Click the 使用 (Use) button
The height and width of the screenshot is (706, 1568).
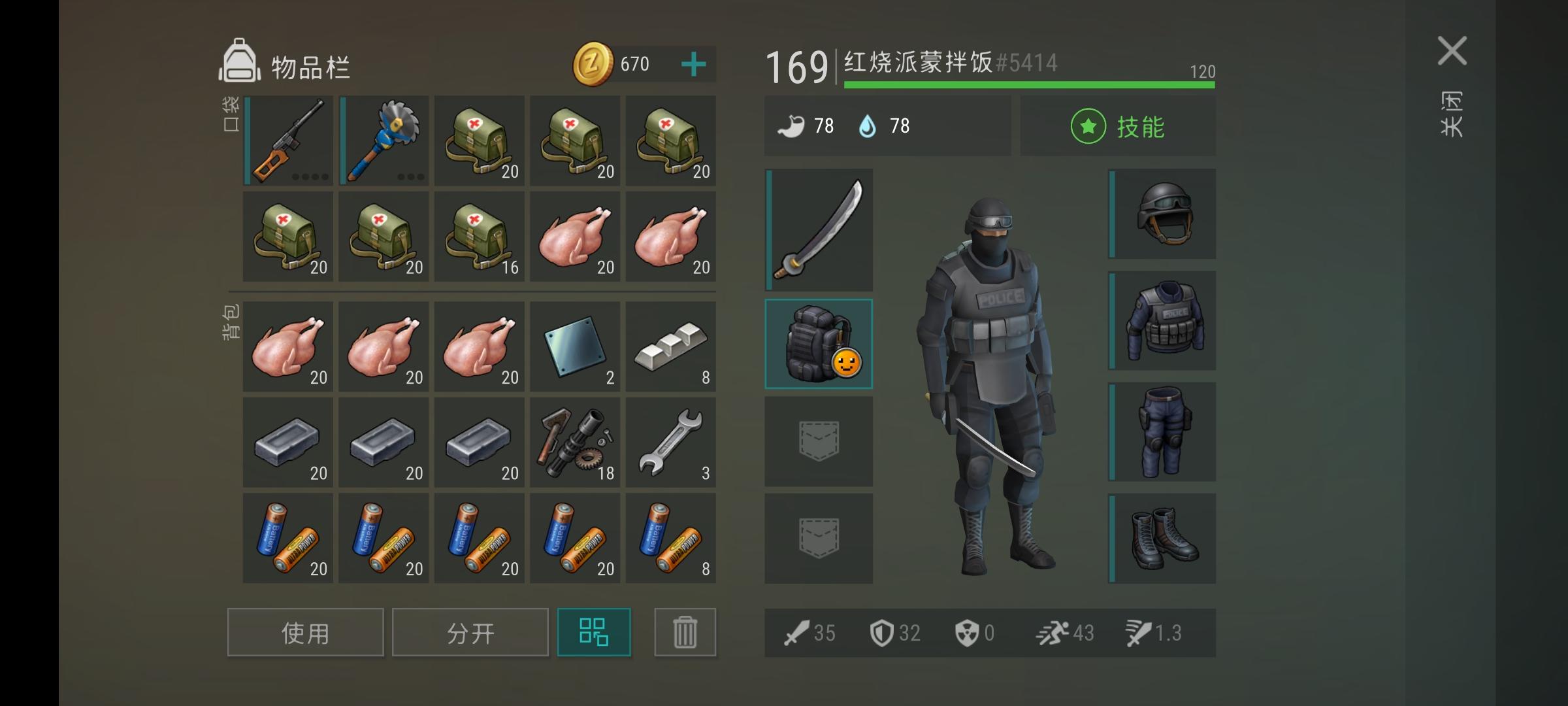pos(306,632)
